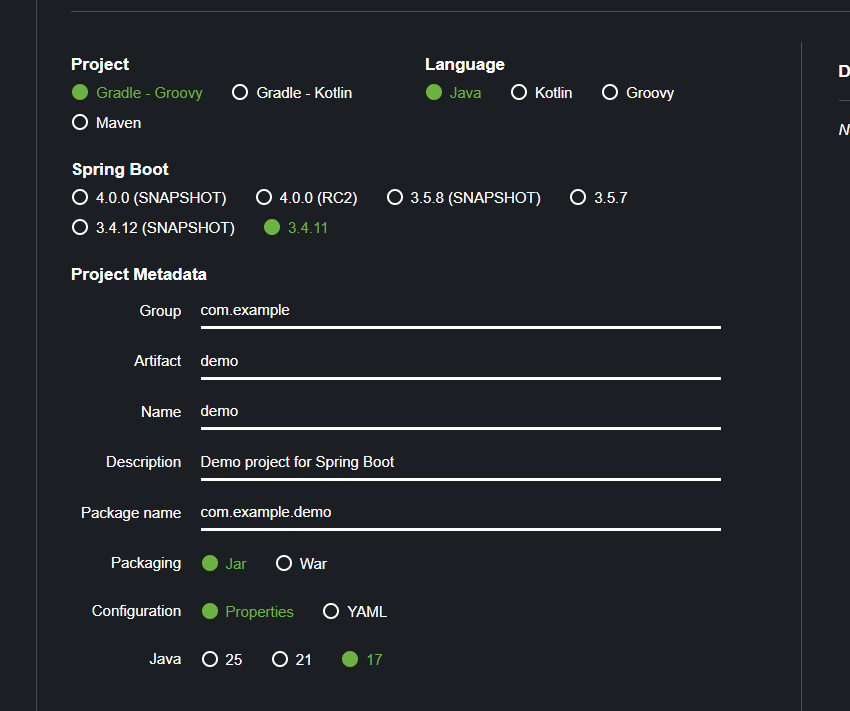Pick Spring Boot 3.4.12 (SNAPSHOT)
Image resolution: width=850 pixels, height=711 pixels.
(153, 228)
